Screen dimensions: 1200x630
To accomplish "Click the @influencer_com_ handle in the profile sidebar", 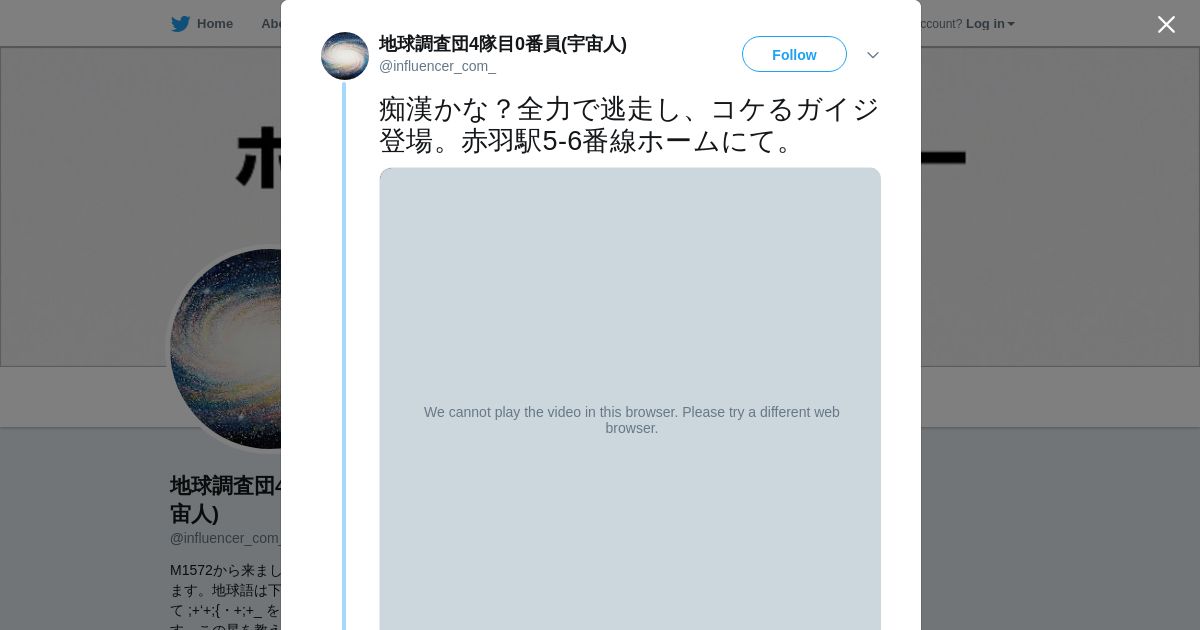I will (226, 538).
